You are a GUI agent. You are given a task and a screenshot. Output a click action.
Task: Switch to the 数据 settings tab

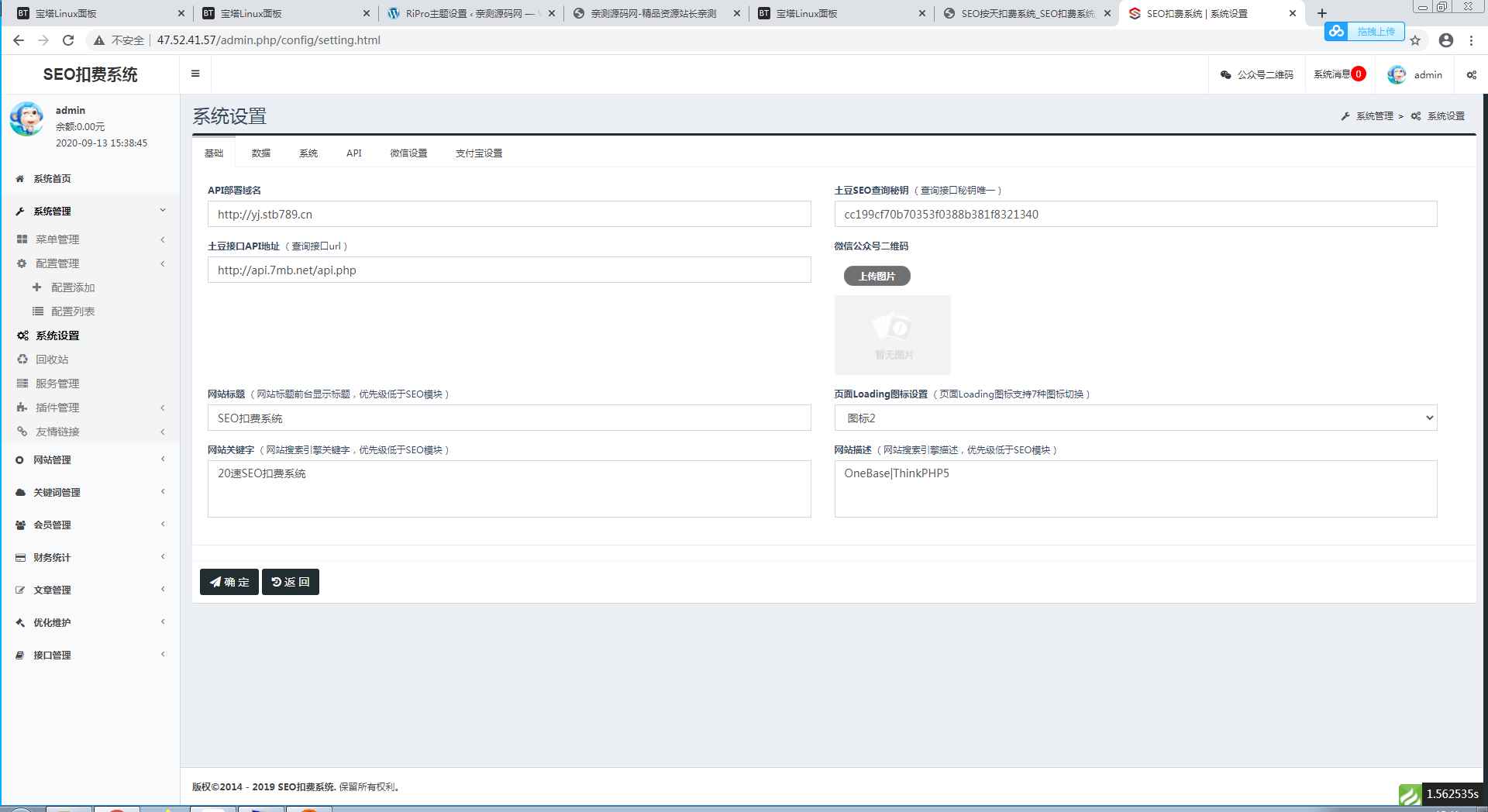[x=261, y=153]
